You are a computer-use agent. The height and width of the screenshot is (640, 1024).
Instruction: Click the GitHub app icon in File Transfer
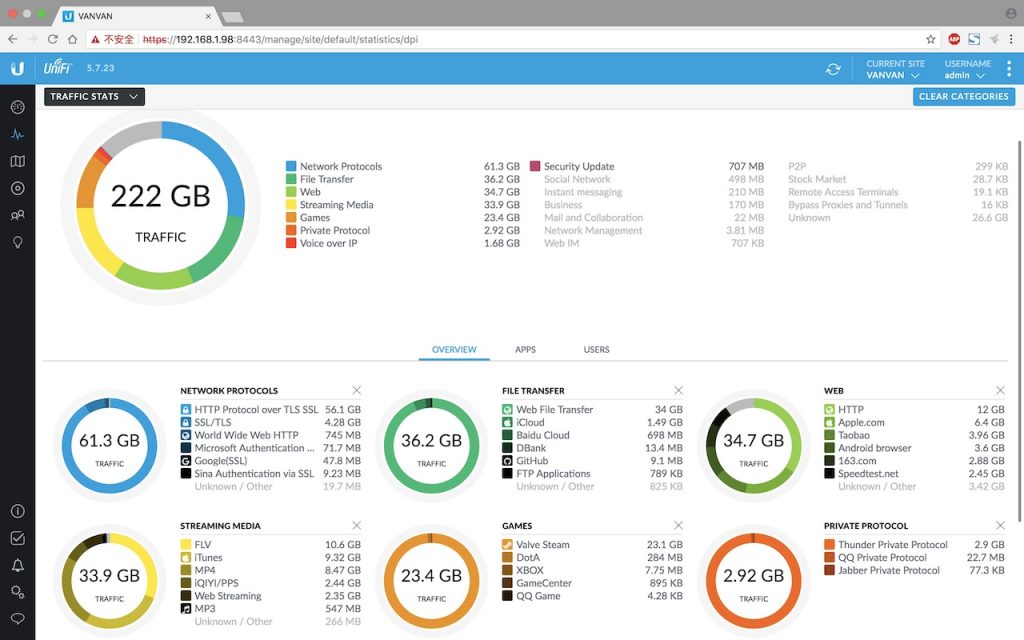pyautogui.click(x=507, y=460)
